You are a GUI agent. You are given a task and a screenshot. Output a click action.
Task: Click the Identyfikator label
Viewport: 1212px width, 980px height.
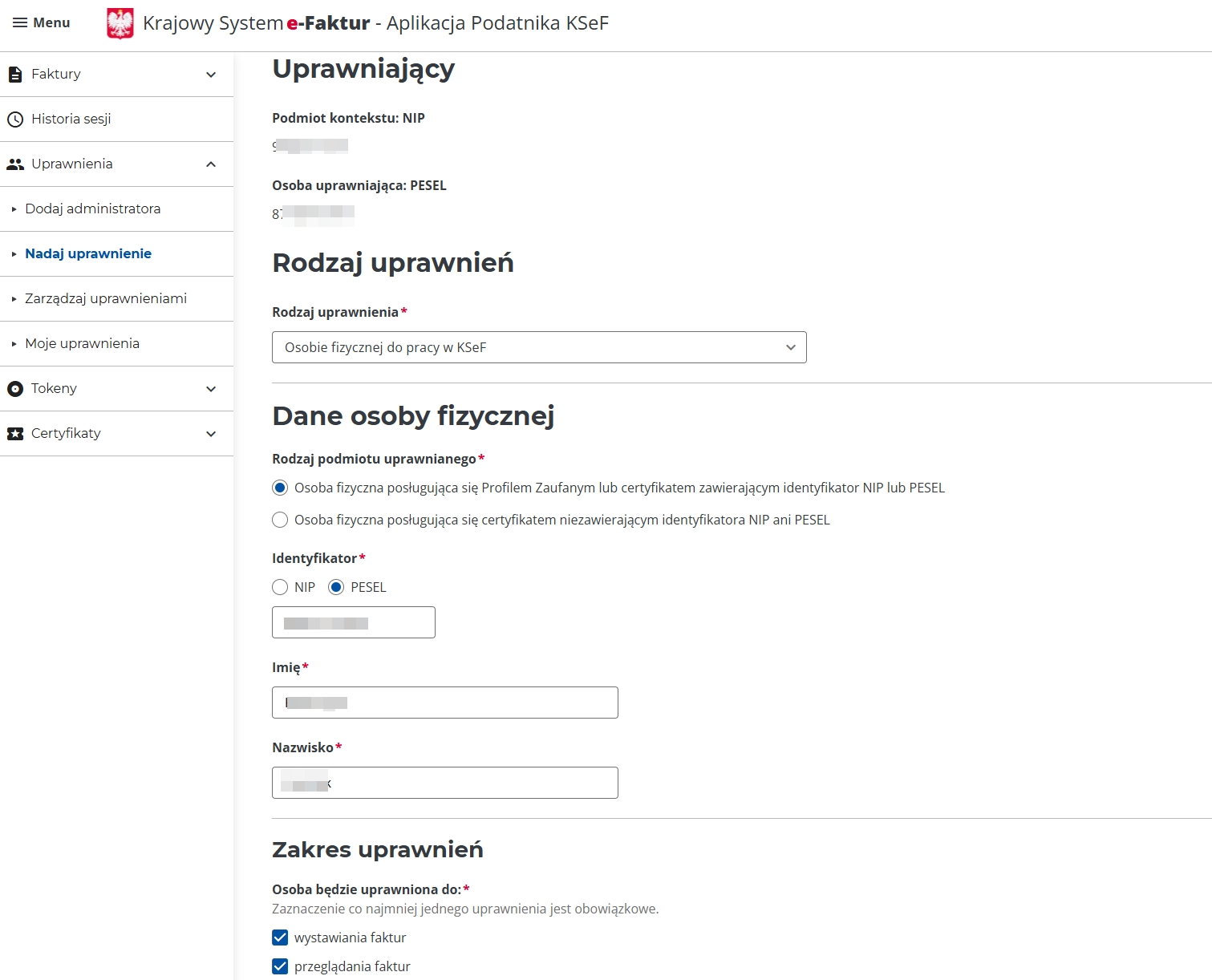314,558
